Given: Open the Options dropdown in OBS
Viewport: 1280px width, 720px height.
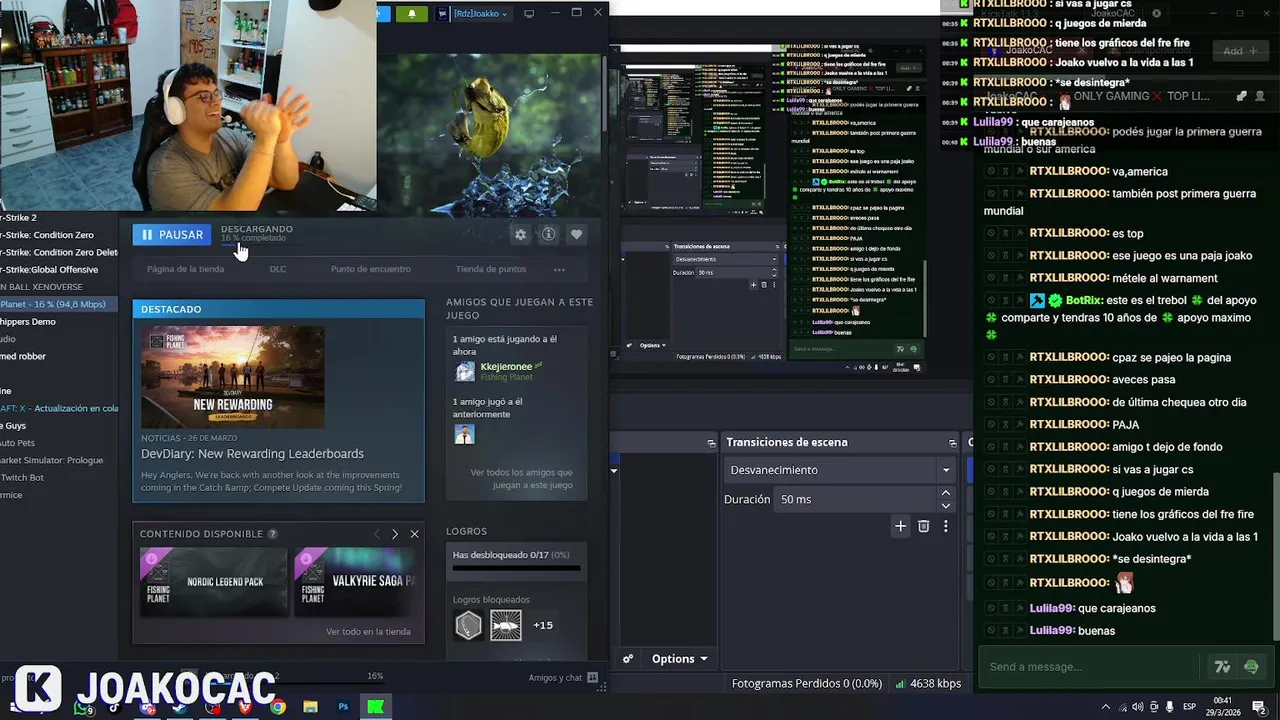Looking at the screenshot, I should point(680,659).
